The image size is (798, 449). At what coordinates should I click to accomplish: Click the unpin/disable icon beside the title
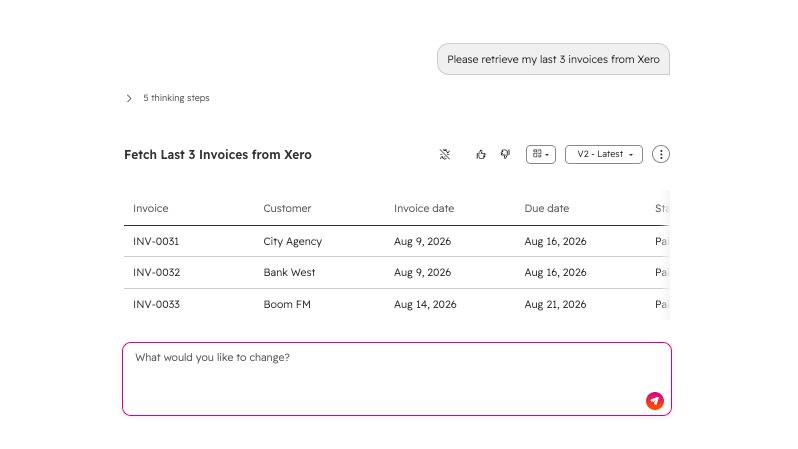[x=445, y=154]
